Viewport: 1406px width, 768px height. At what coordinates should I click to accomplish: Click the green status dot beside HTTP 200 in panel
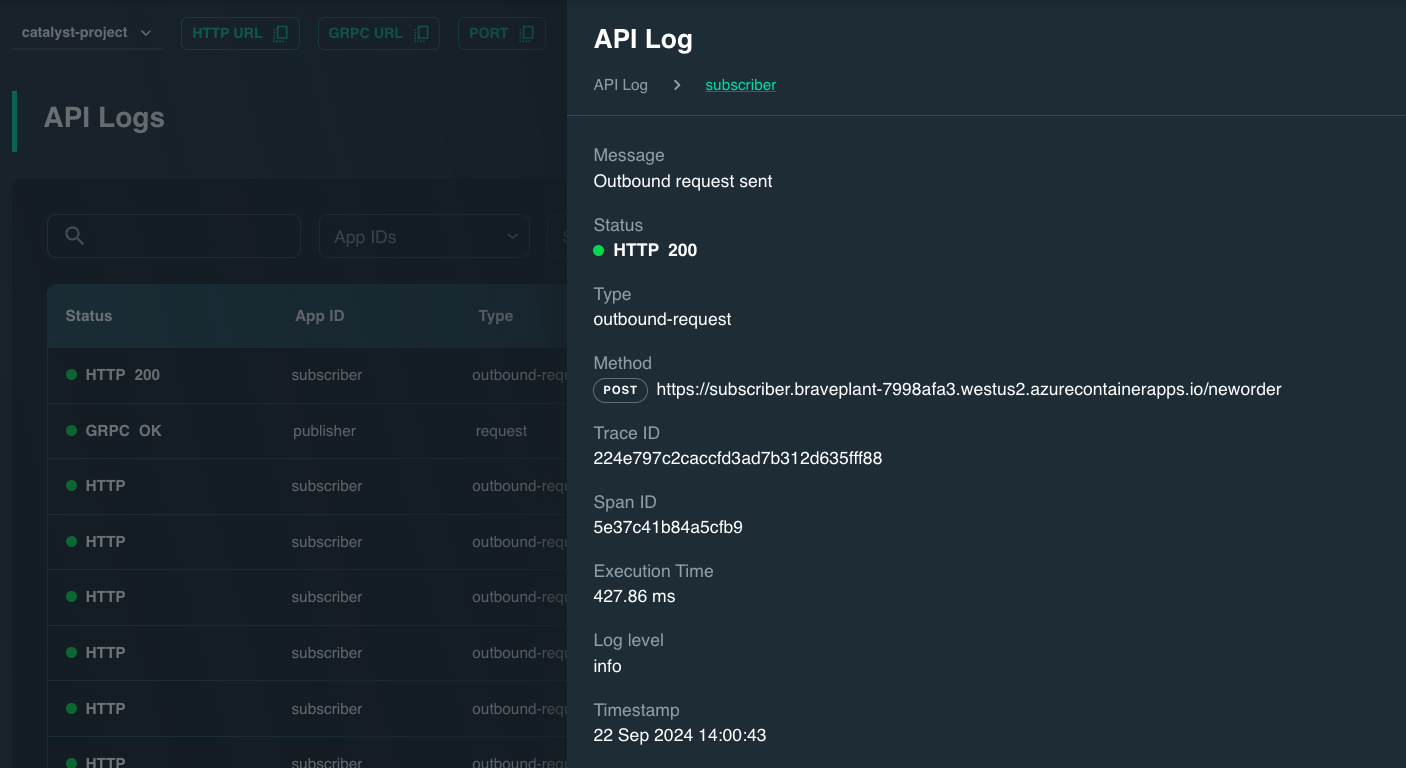[x=599, y=251]
